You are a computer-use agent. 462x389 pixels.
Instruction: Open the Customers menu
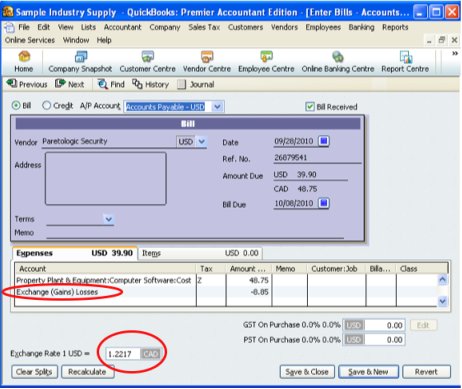(x=245, y=27)
